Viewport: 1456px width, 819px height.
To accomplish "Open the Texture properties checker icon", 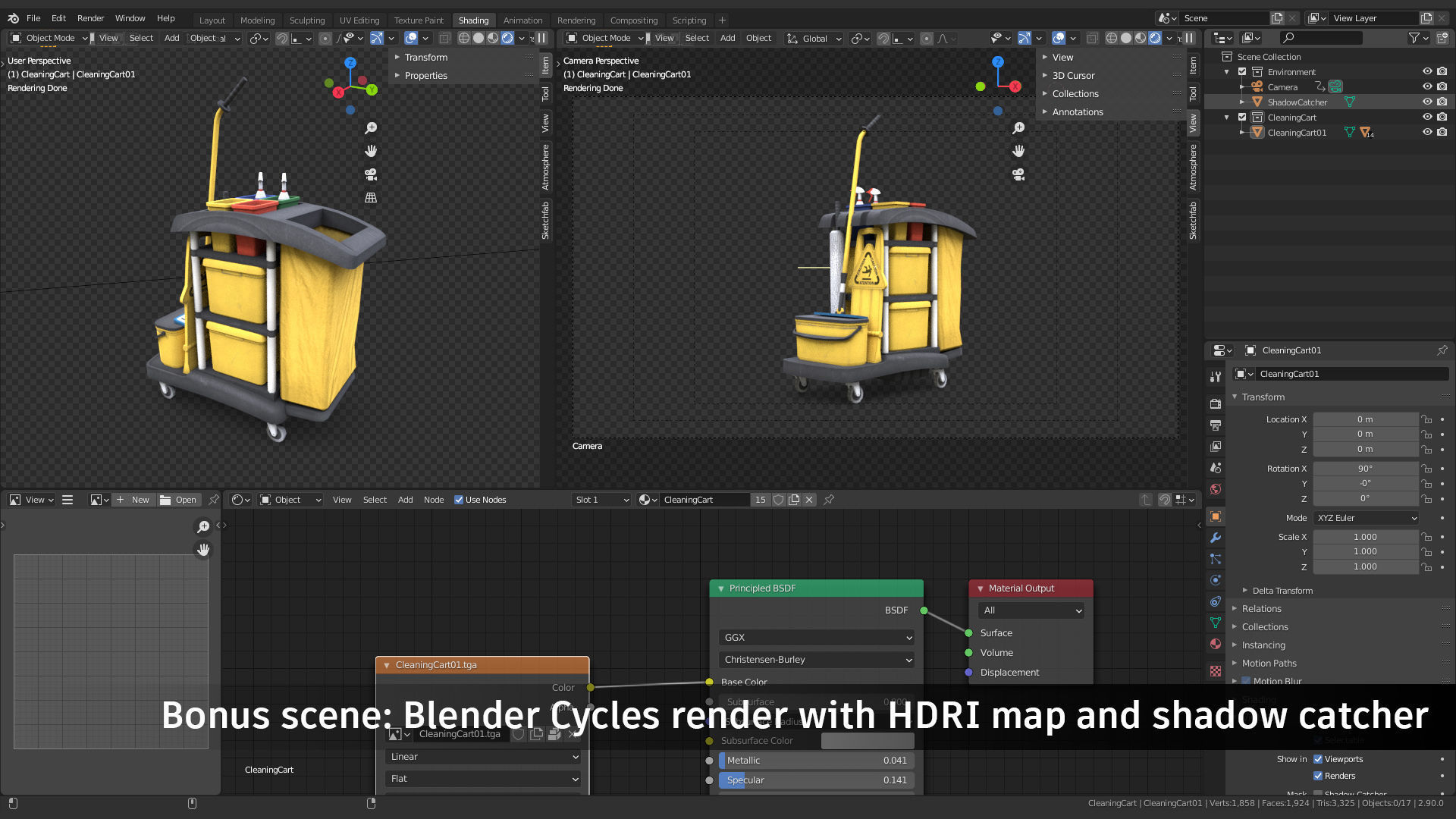I will [x=1216, y=671].
